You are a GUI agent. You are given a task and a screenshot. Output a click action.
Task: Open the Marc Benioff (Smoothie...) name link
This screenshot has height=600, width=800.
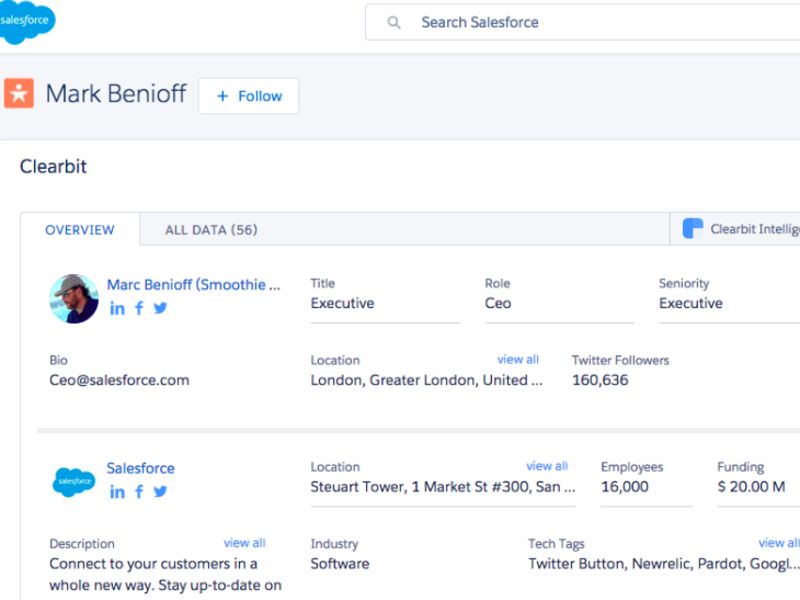(193, 284)
